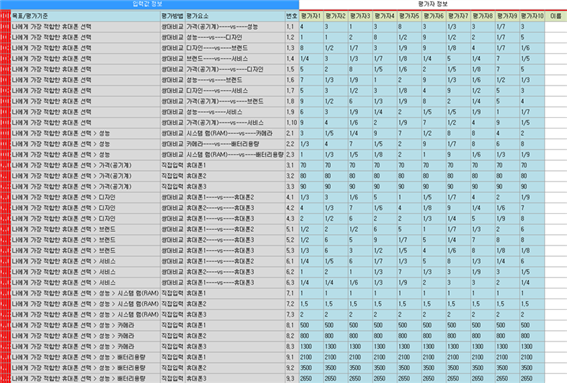The image size is (567, 383).
Task: Select the 평가자7 column header
Action: click(x=459, y=16)
